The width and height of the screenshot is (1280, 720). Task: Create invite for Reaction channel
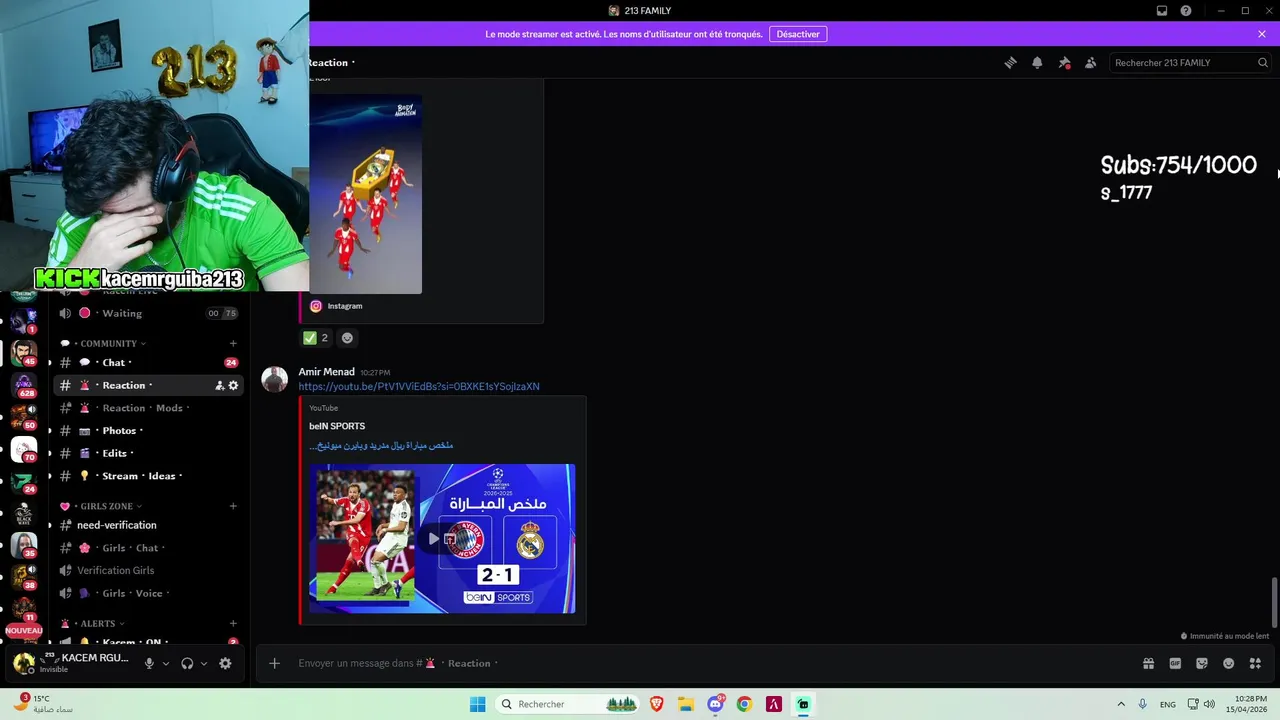219,385
